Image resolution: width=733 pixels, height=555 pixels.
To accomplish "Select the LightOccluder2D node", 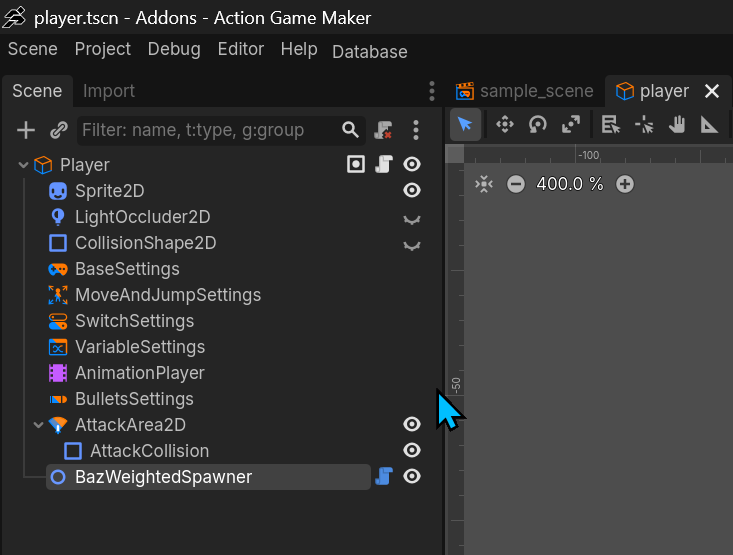I will click(x=143, y=217).
